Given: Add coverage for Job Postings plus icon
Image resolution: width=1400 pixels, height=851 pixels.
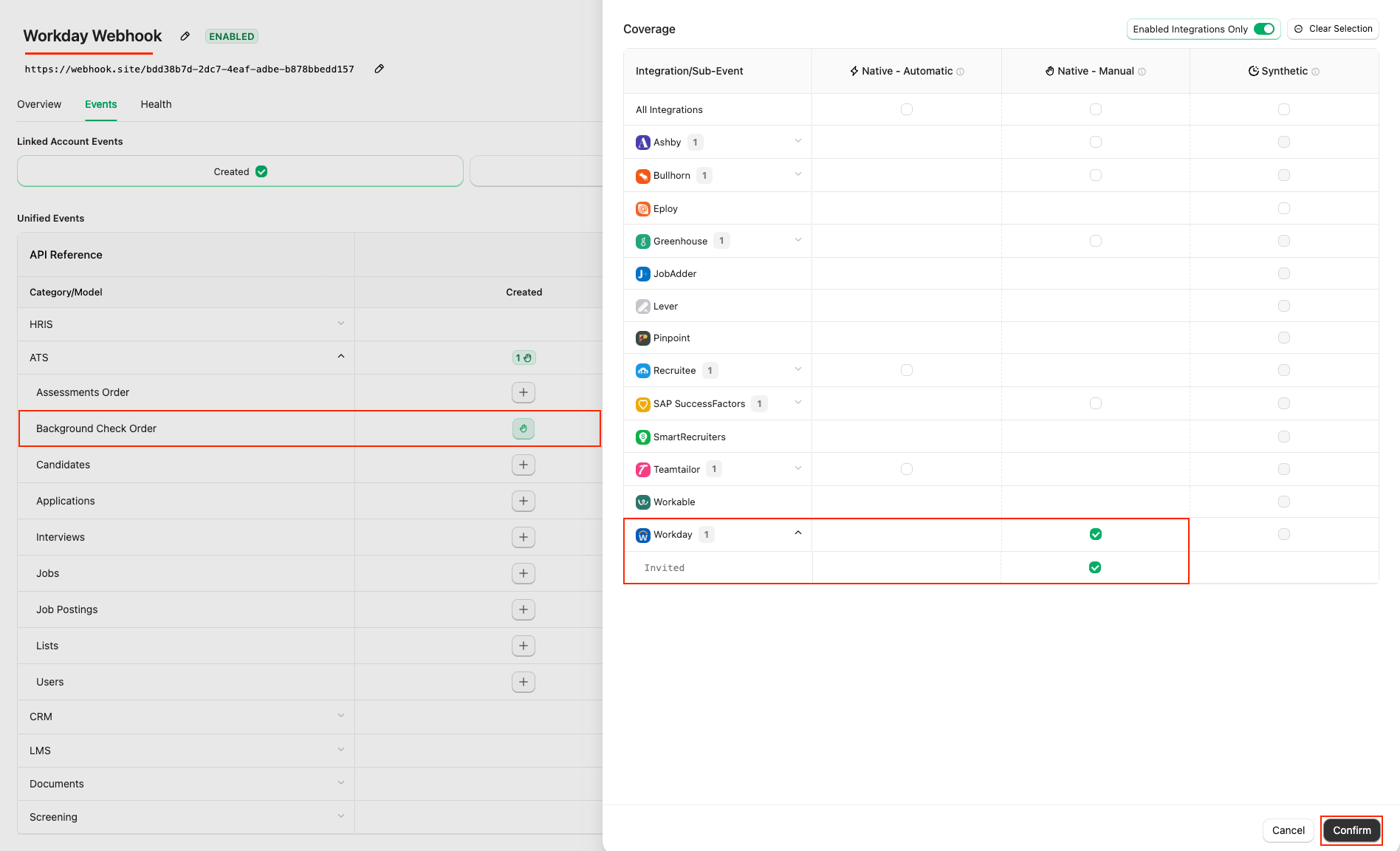Looking at the screenshot, I should pos(524,609).
